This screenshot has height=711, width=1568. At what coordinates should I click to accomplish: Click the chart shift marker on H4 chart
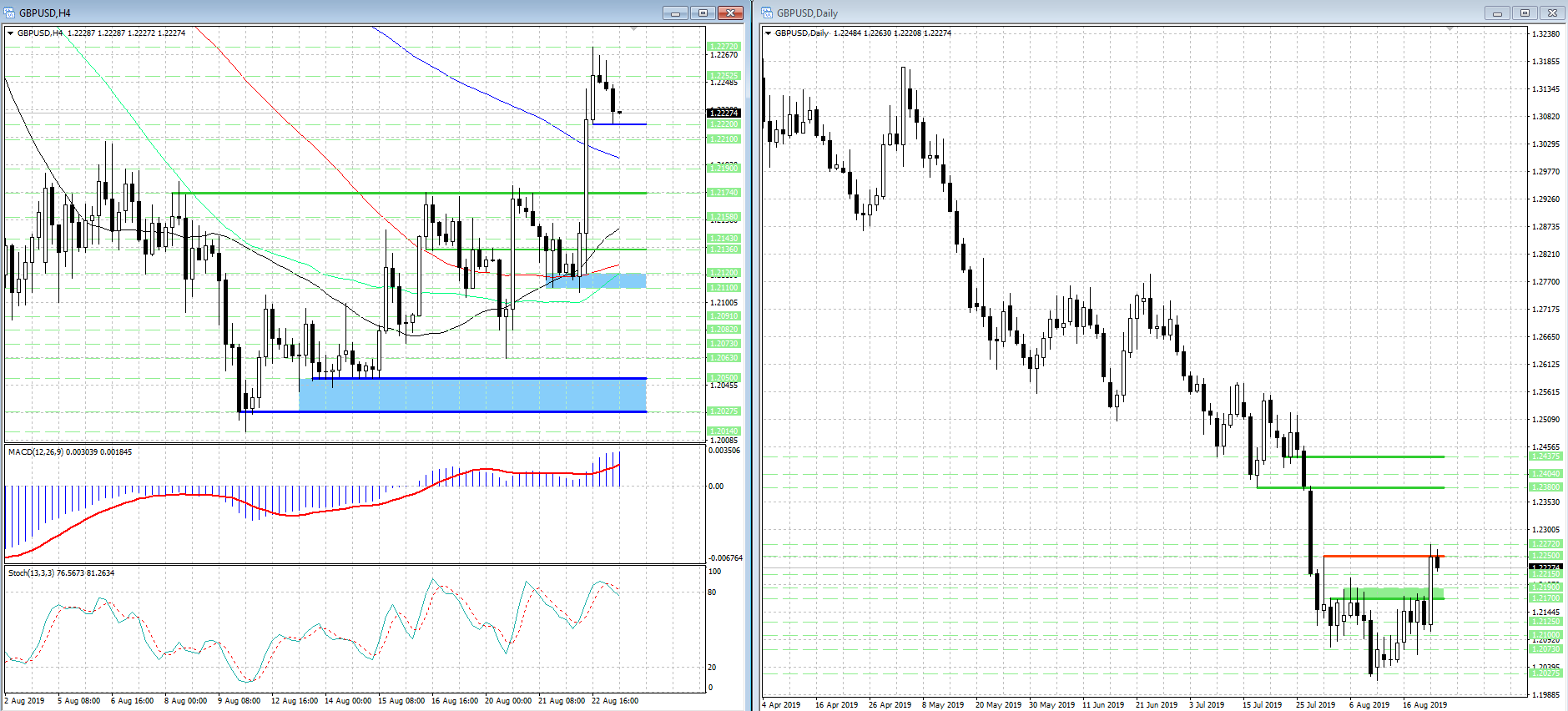633,29
